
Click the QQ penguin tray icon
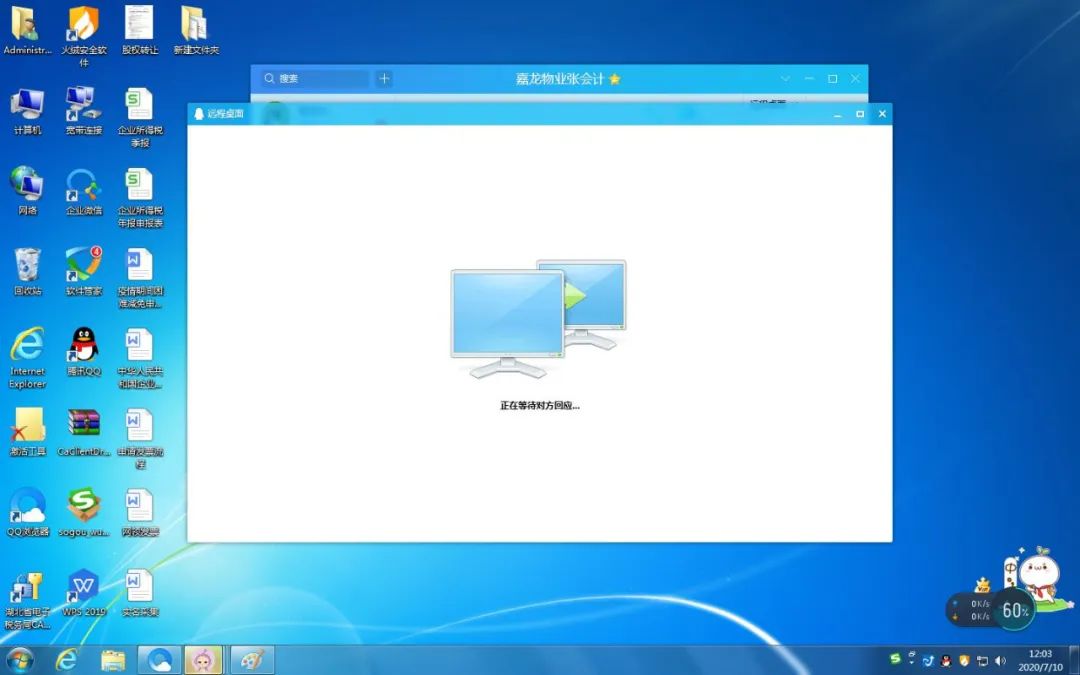[x=946, y=661]
